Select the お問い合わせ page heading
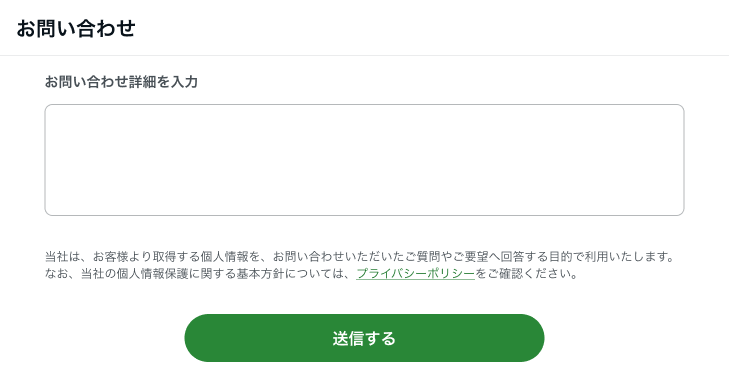The width and height of the screenshot is (729, 378). coord(76,28)
